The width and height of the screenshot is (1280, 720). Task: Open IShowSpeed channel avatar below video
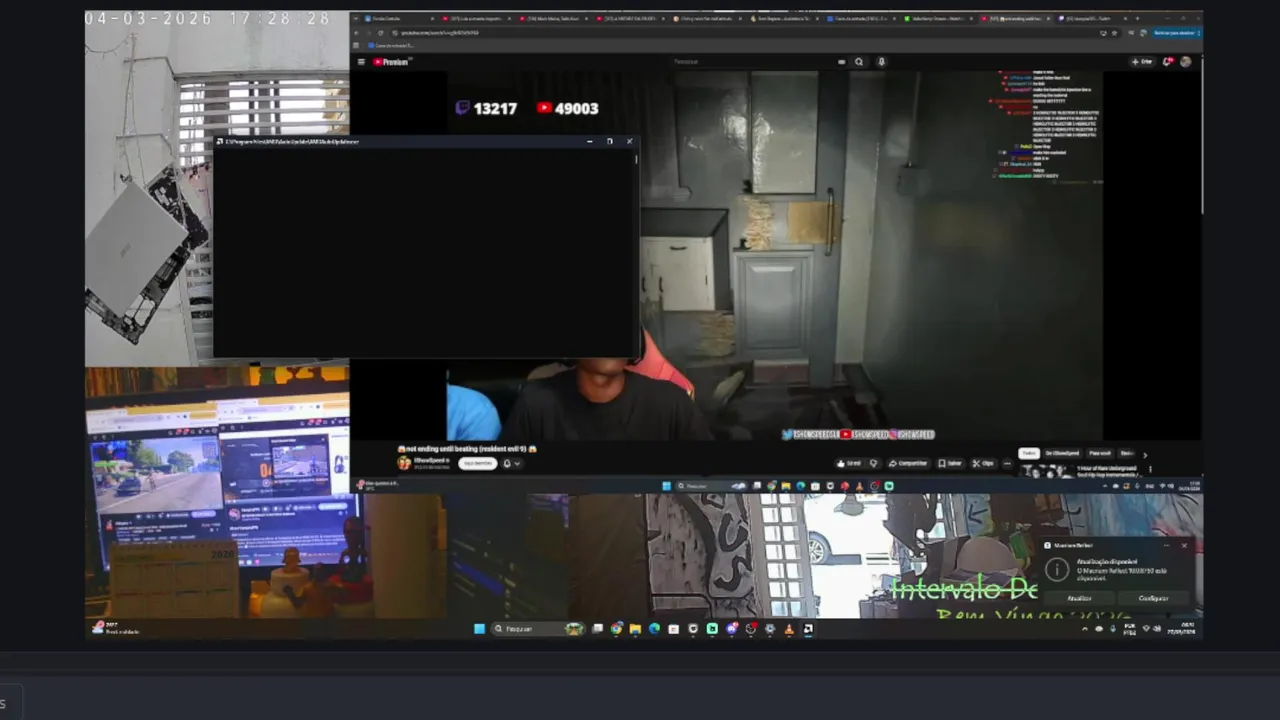click(404, 463)
